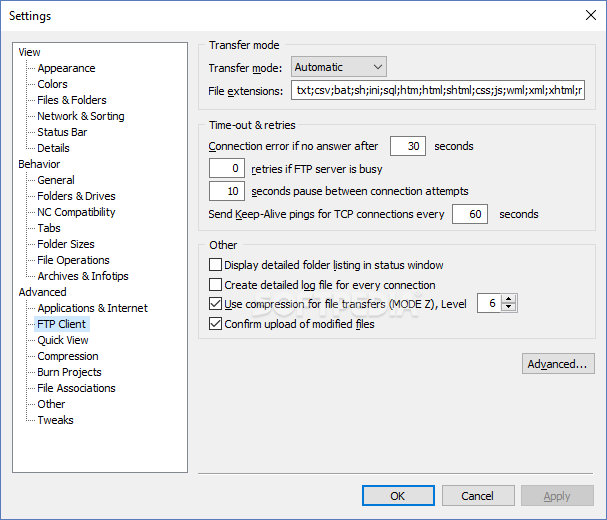The width and height of the screenshot is (607, 520).
Task: Open Quick View settings
Action: point(63,340)
